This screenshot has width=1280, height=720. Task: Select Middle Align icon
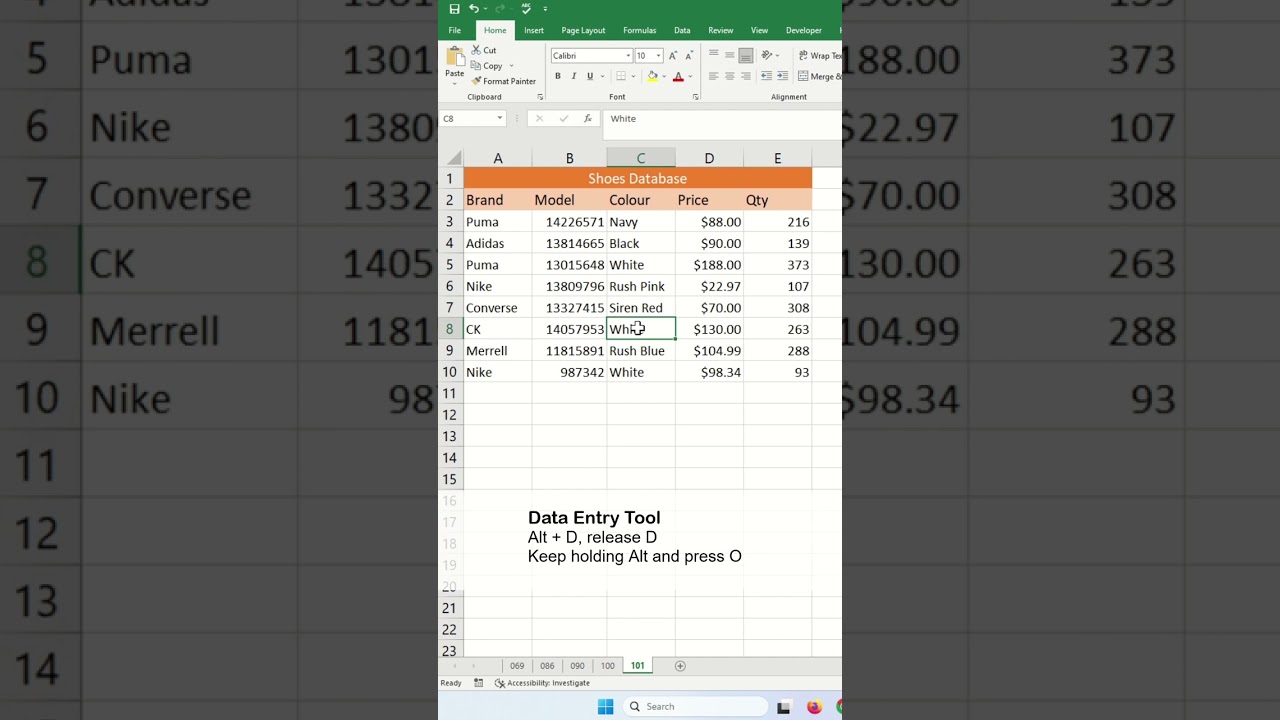click(729, 56)
